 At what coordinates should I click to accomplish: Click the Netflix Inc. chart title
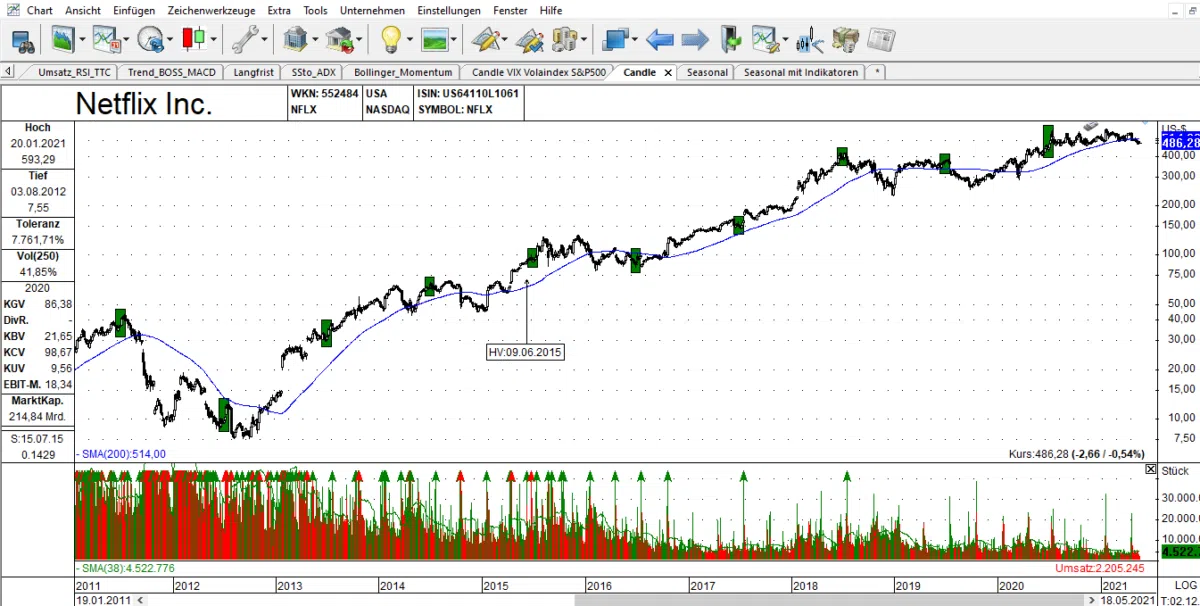144,103
